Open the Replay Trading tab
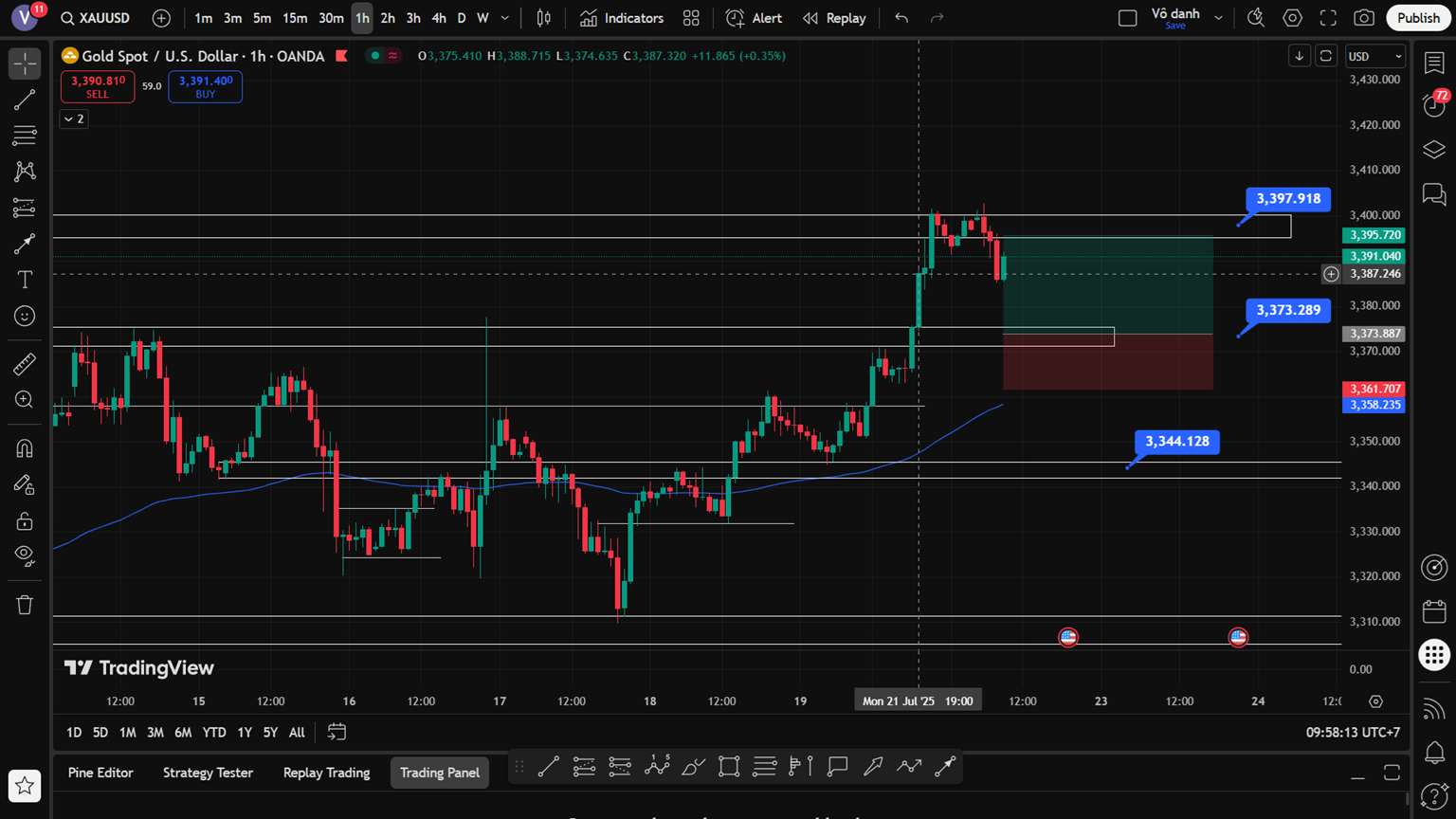Image resolution: width=1456 pixels, height=819 pixels. pyautogui.click(x=326, y=773)
